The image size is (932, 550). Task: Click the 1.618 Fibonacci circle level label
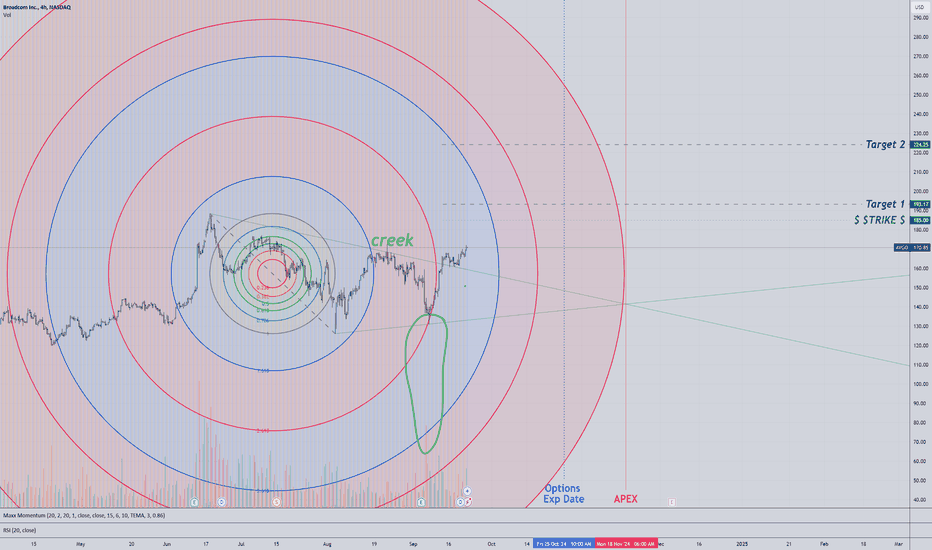[263, 370]
